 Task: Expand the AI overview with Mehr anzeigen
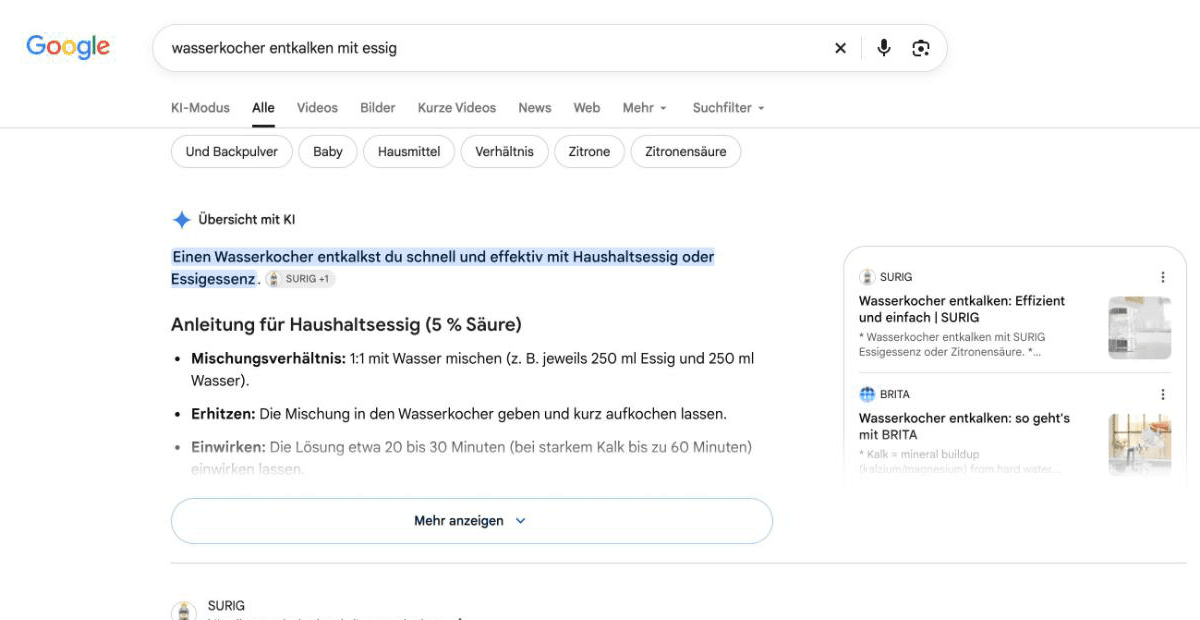click(x=471, y=521)
